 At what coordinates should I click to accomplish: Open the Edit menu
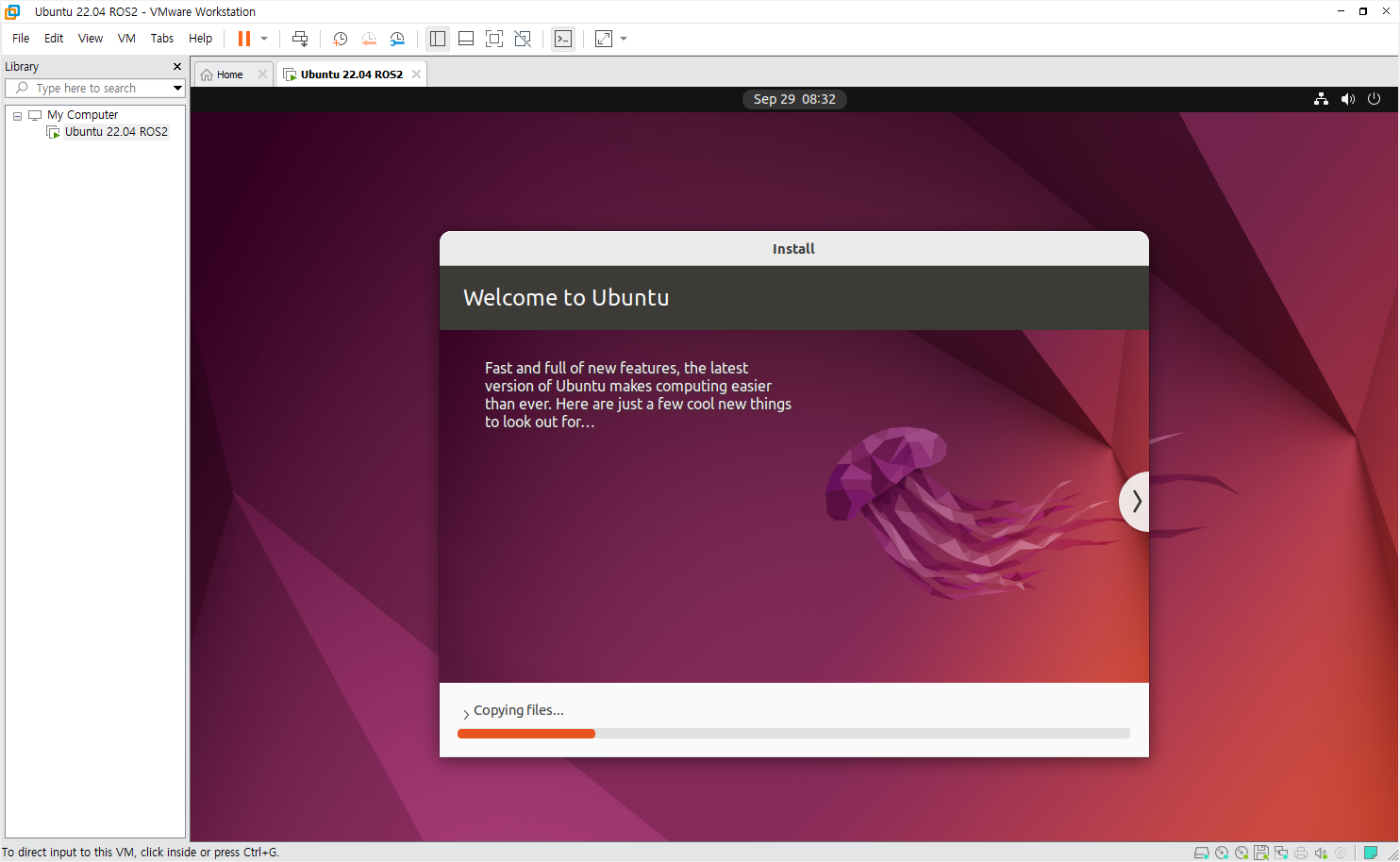(54, 39)
